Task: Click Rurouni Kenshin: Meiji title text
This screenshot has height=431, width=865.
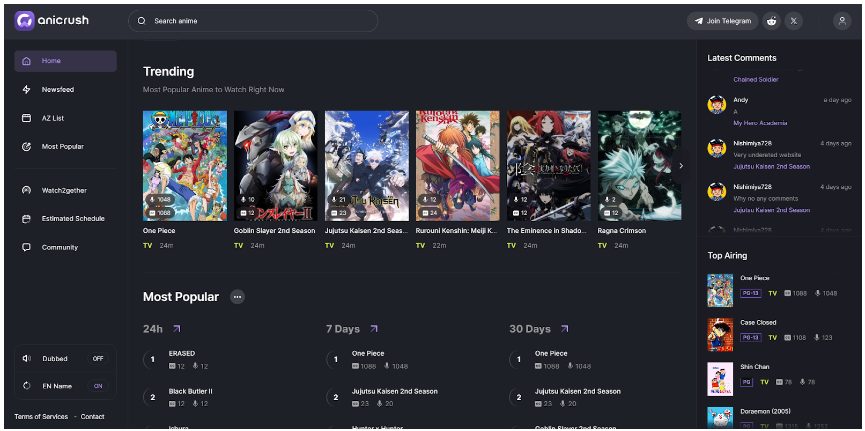Action: (457, 231)
